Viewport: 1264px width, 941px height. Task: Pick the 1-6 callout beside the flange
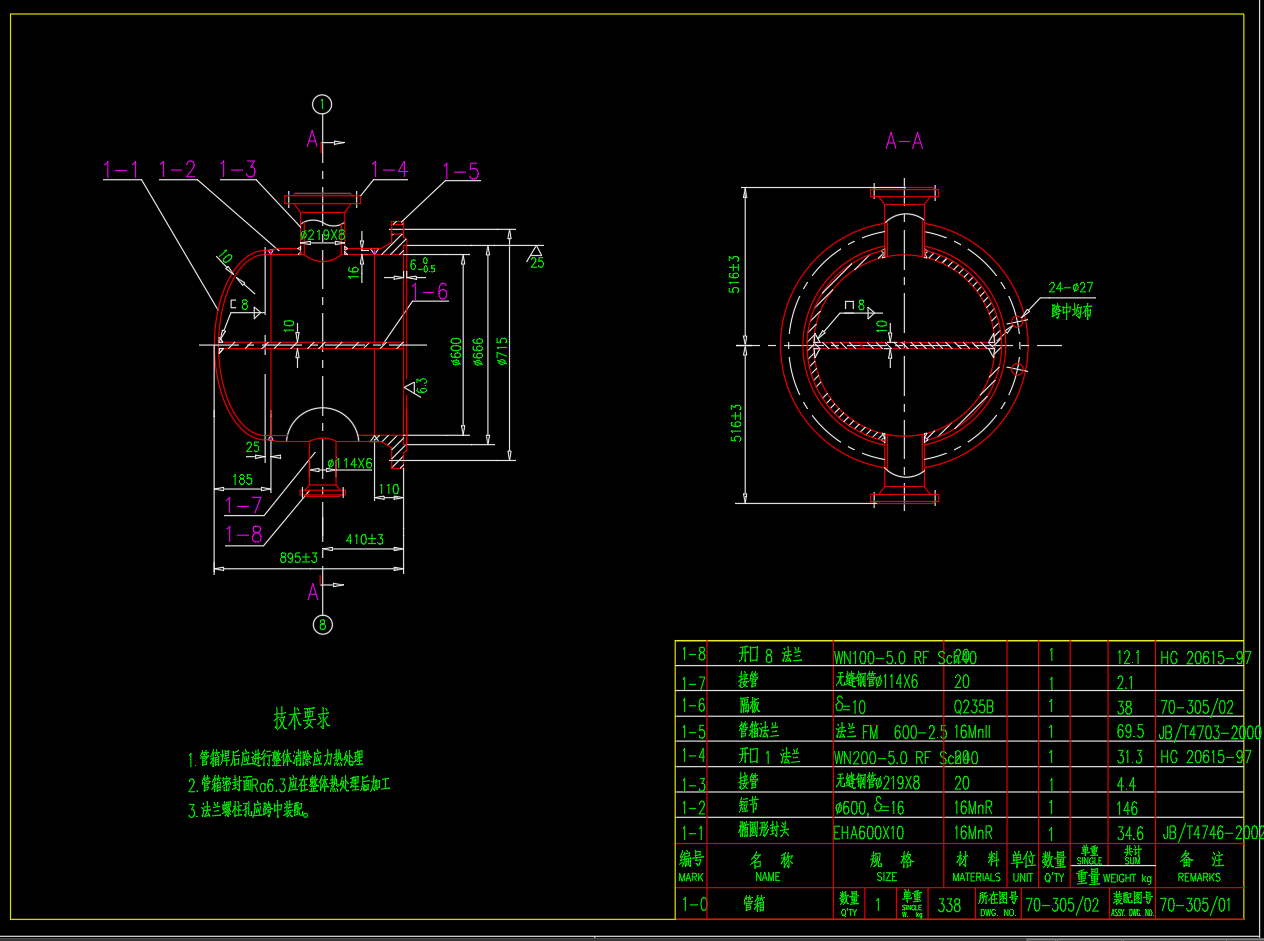click(x=429, y=292)
